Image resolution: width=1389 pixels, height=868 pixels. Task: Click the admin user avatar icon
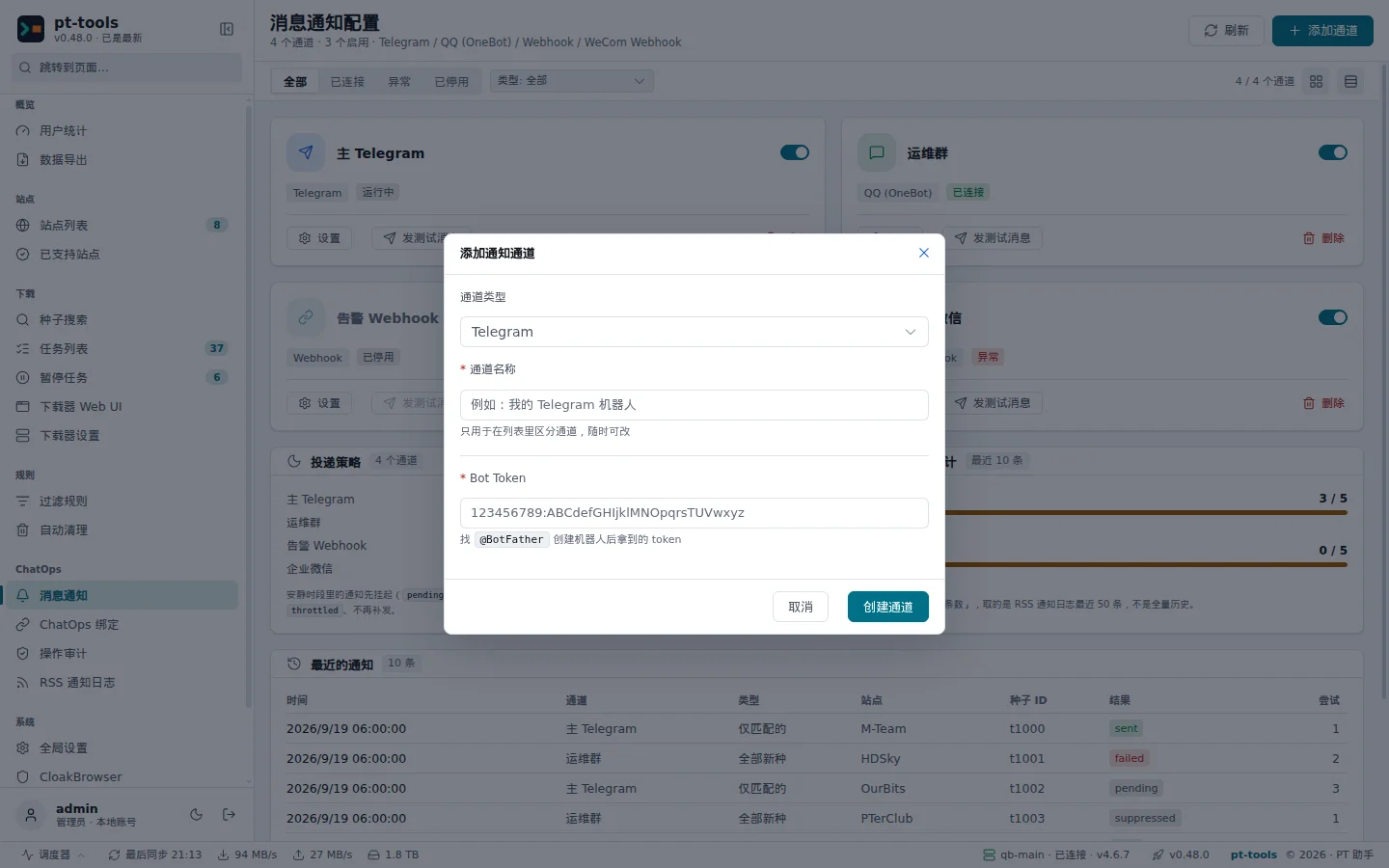[31, 815]
